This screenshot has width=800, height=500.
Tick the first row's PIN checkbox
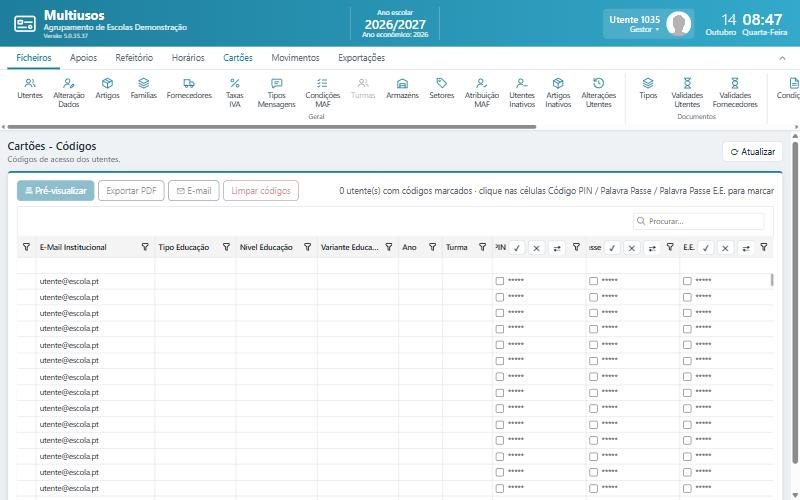[x=499, y=281]
